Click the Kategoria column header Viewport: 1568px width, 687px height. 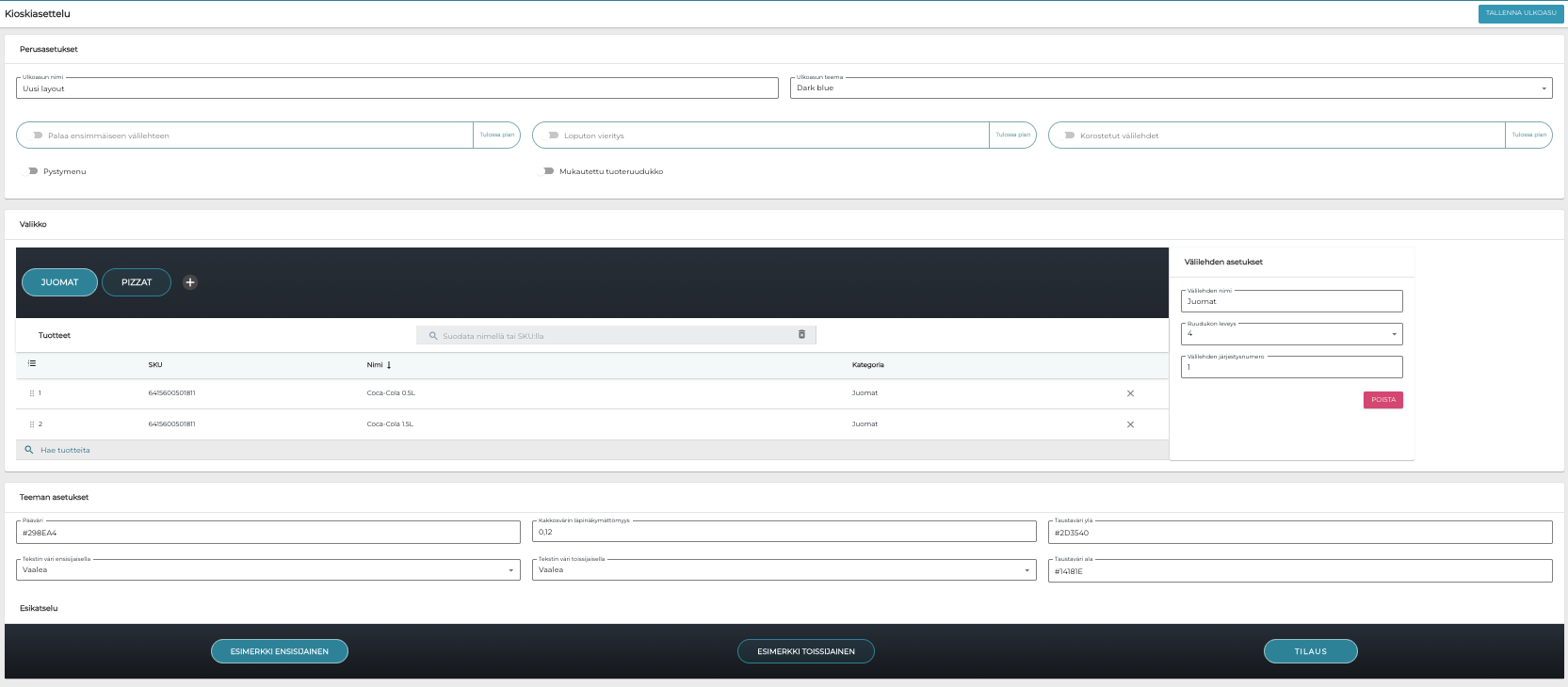click(x=868, y=365)
